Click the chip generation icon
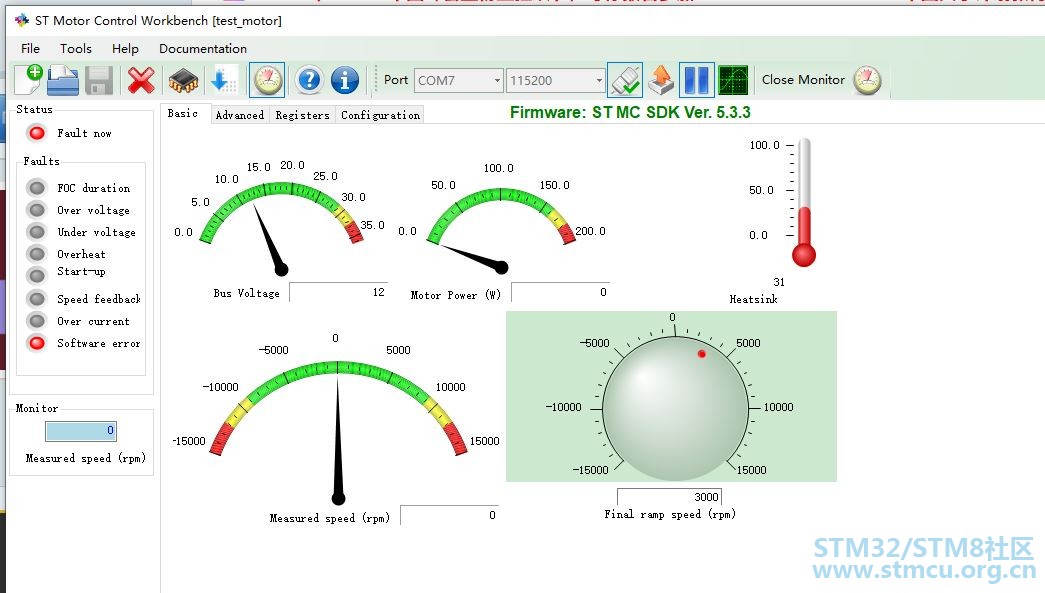Viewport: 1045px width, 593px height. tap(183, 81)
